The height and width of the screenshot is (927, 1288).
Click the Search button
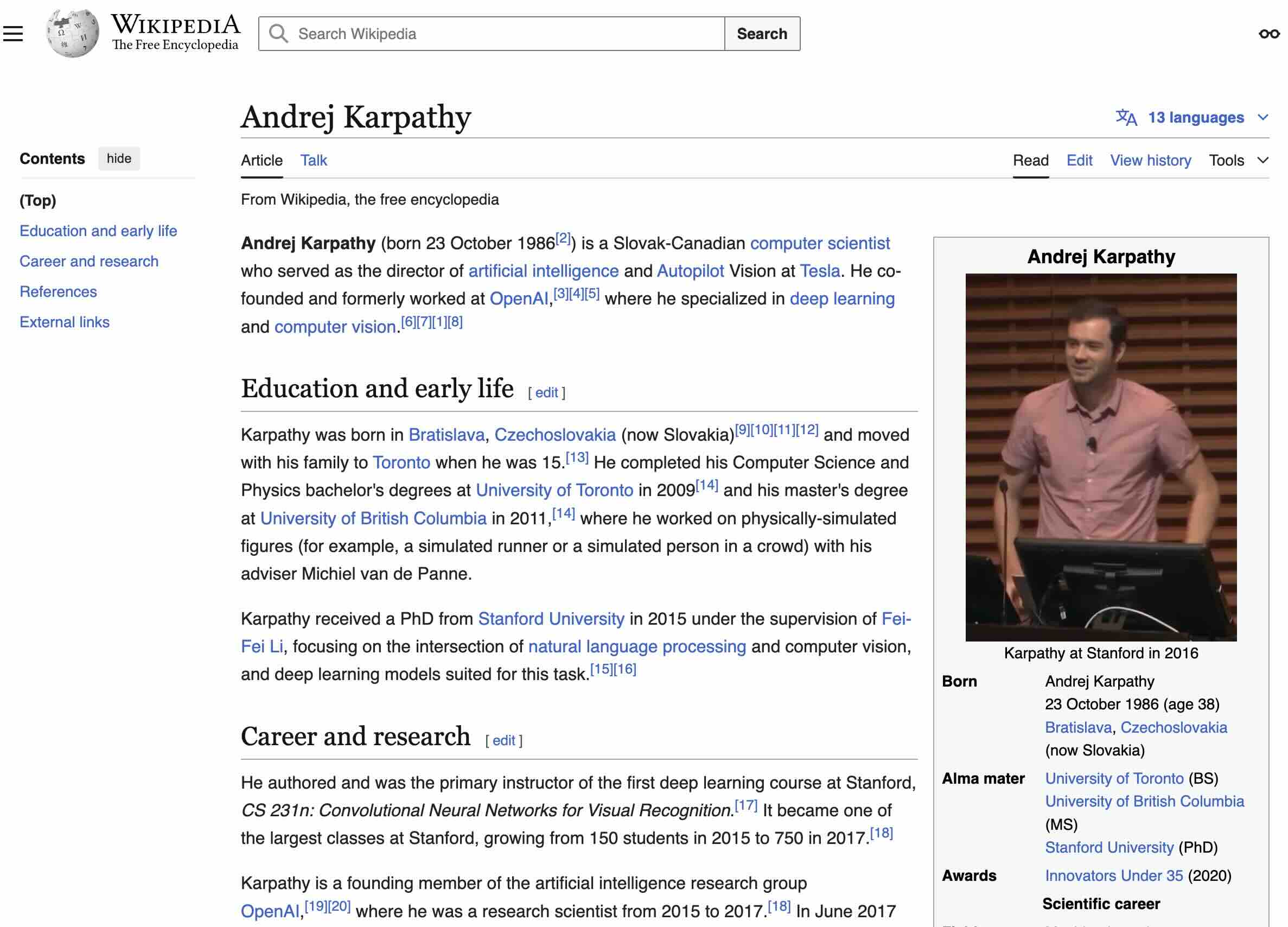point(762,34)
